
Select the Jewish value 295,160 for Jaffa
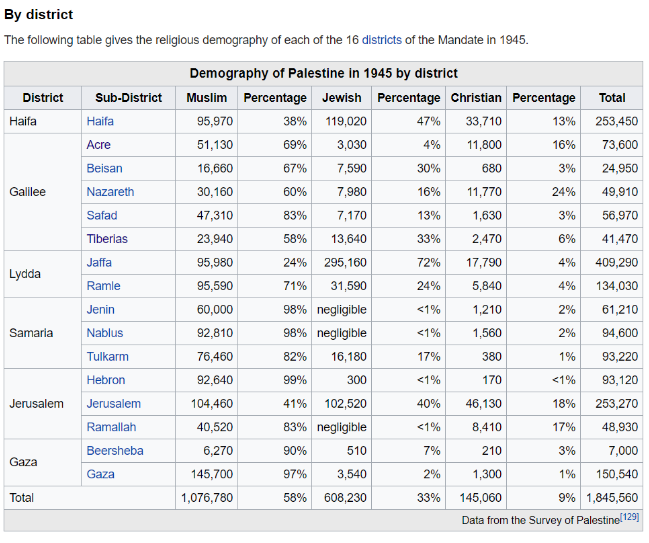(x=345, y=262)
